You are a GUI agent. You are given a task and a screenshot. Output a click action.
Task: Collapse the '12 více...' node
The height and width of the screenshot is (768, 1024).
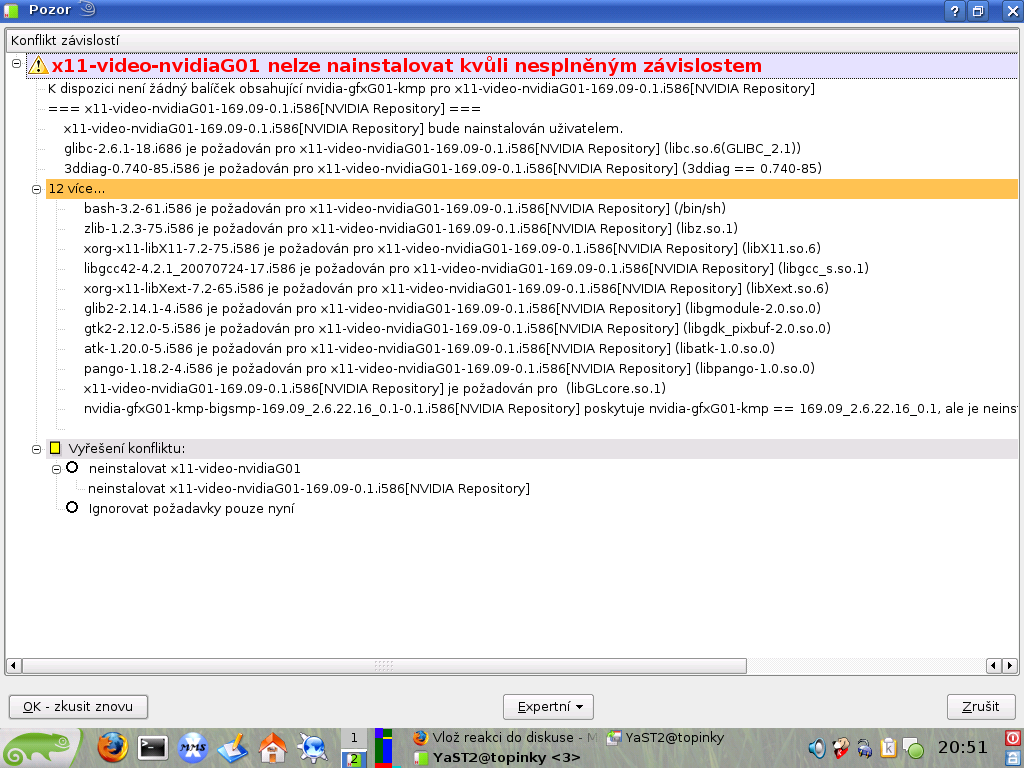(37, 189)
